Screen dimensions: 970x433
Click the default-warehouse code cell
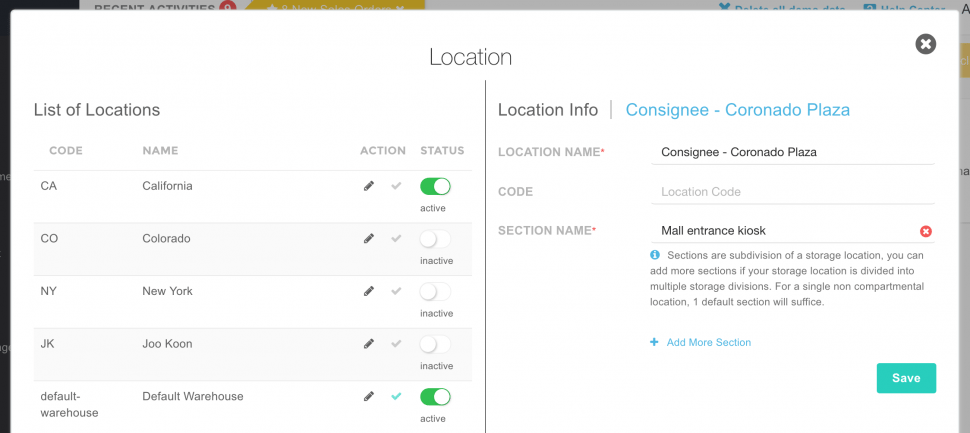[69, 404]
